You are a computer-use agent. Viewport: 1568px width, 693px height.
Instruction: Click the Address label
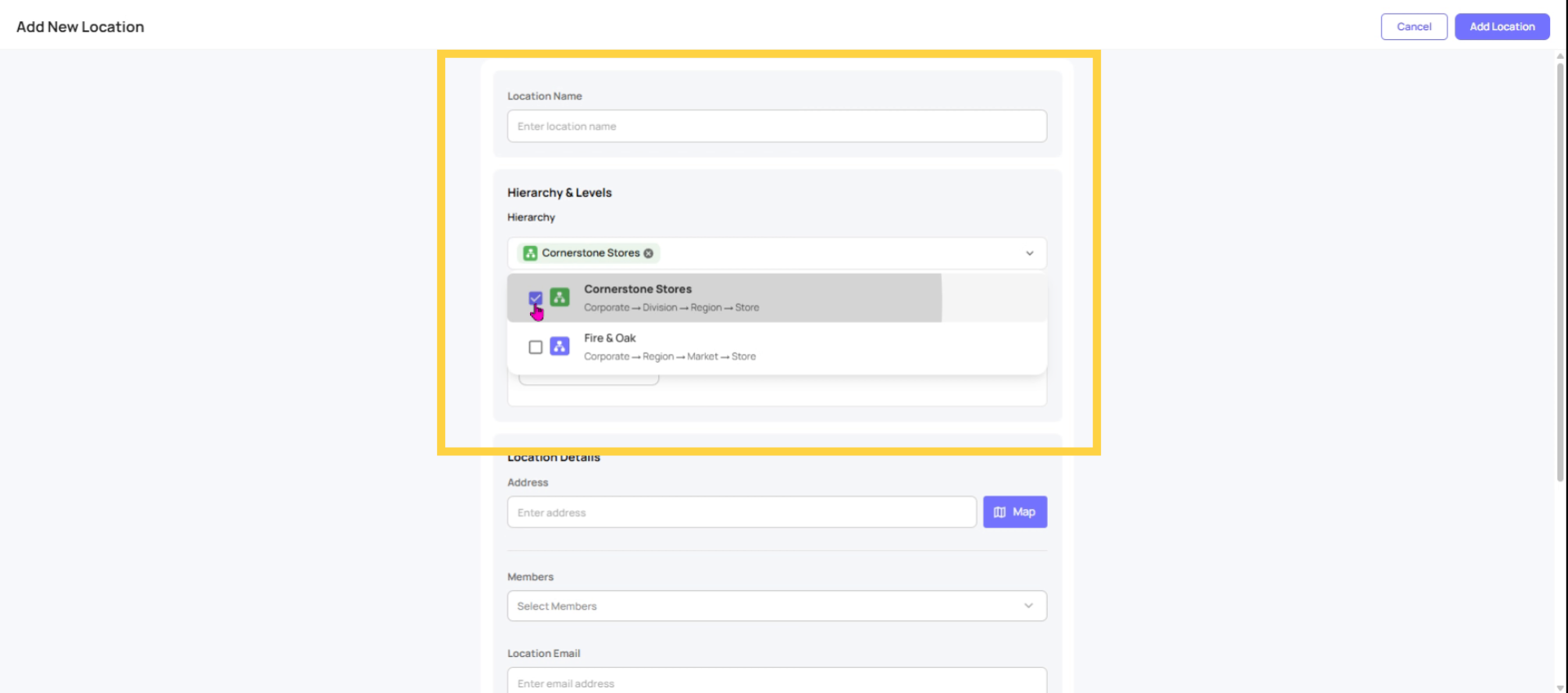[528, 483]
